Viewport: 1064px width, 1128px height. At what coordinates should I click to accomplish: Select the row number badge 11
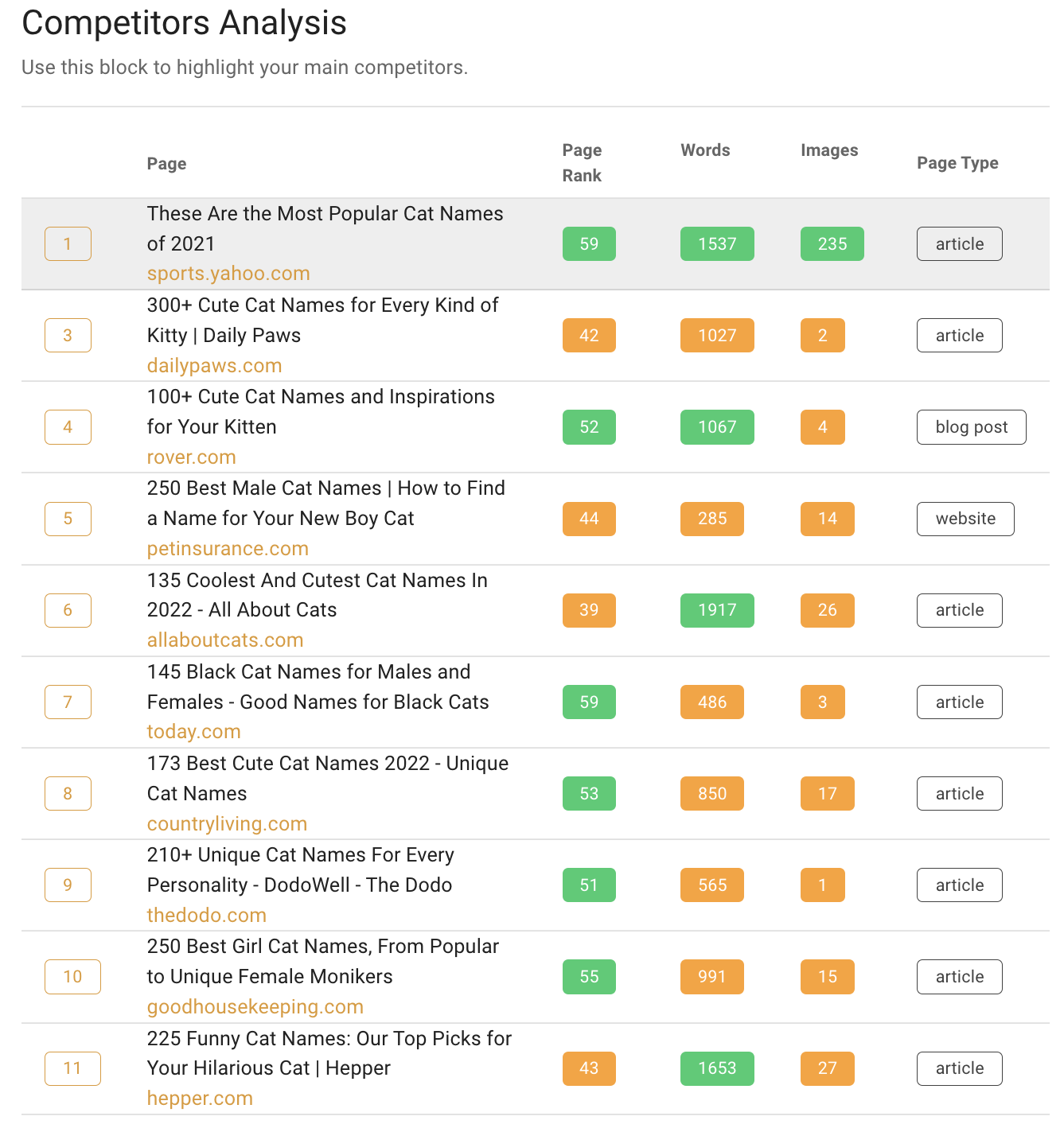click(72, 1068)
